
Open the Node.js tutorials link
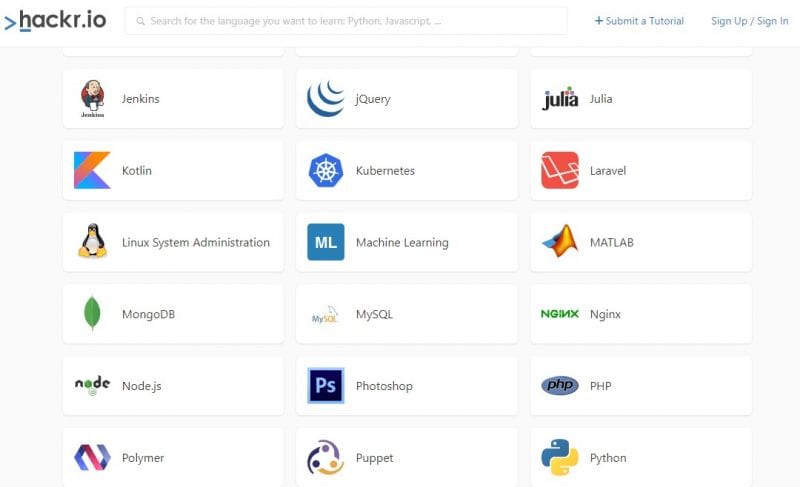coord(173,386)
